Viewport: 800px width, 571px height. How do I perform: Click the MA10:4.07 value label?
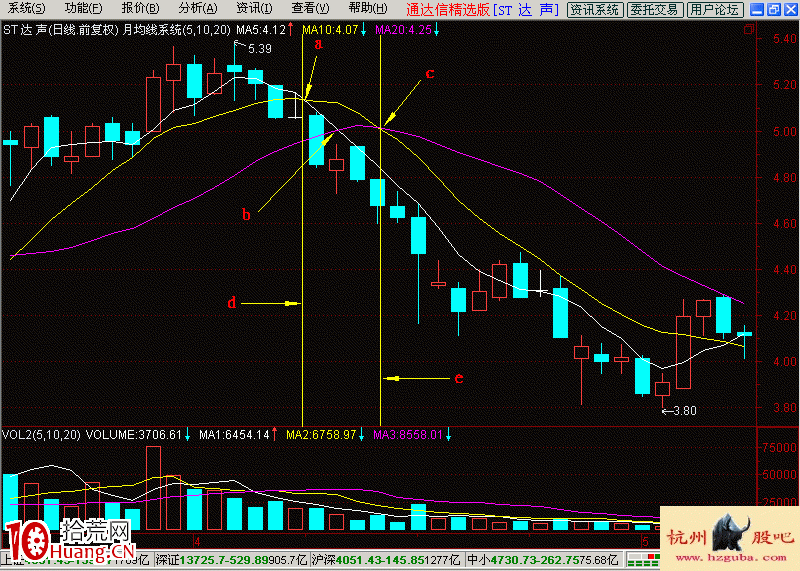pos(330,30)
